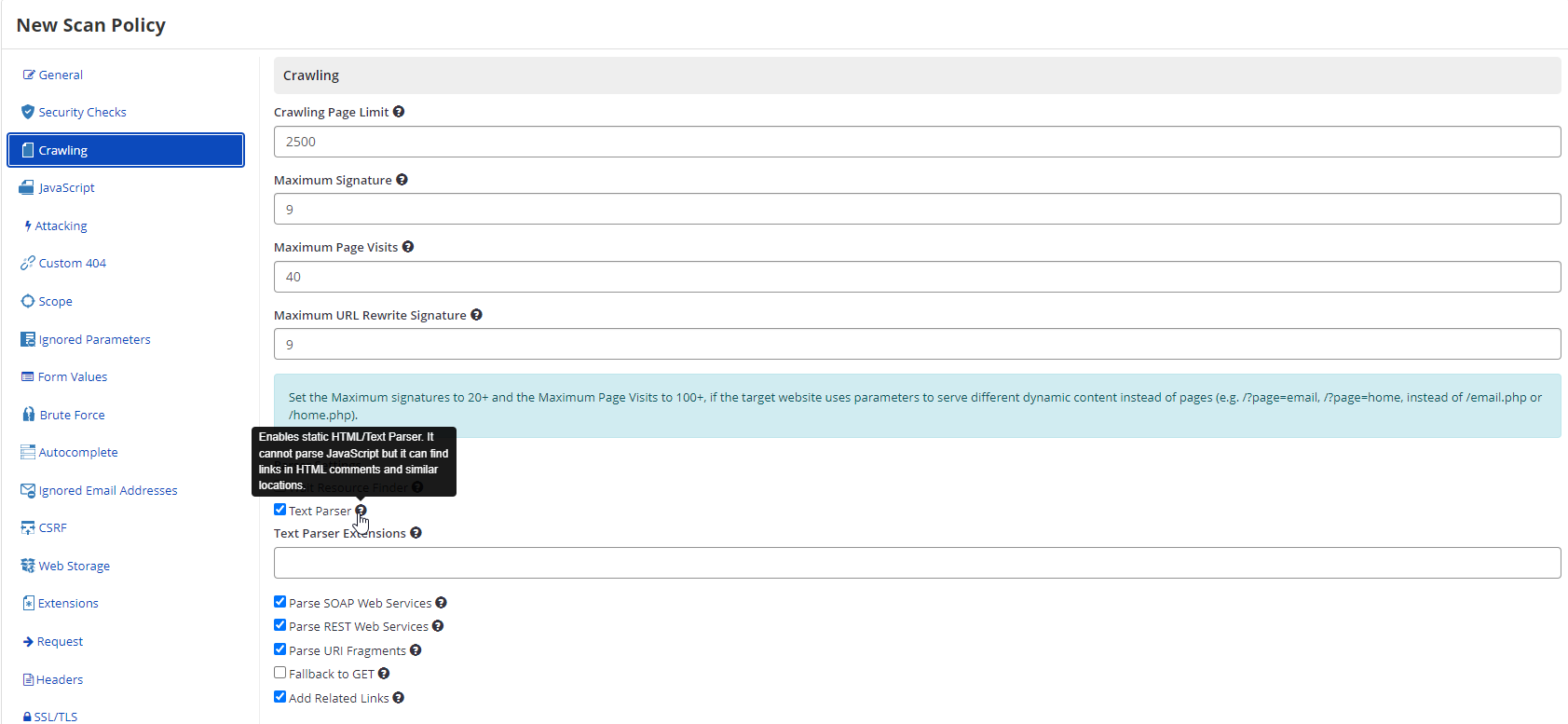Click help icon beside Crawling Page Limit
1568x724 pixels.
[x=399, y=112]
